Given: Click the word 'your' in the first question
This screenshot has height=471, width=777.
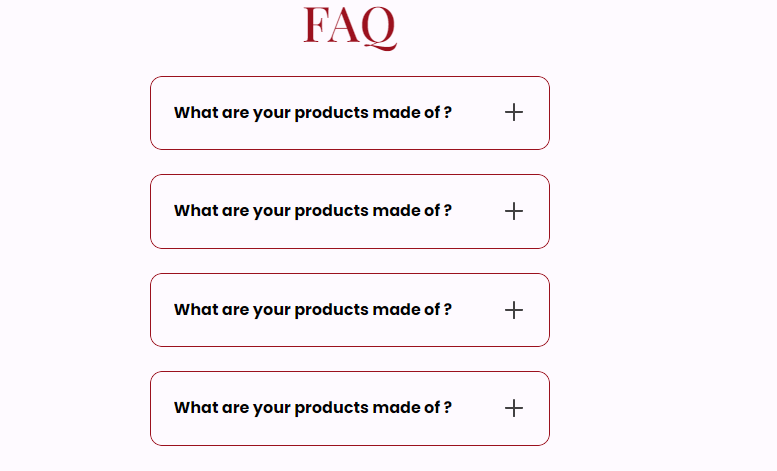Looking at the screenshot, I should click(x=271, y=113).
